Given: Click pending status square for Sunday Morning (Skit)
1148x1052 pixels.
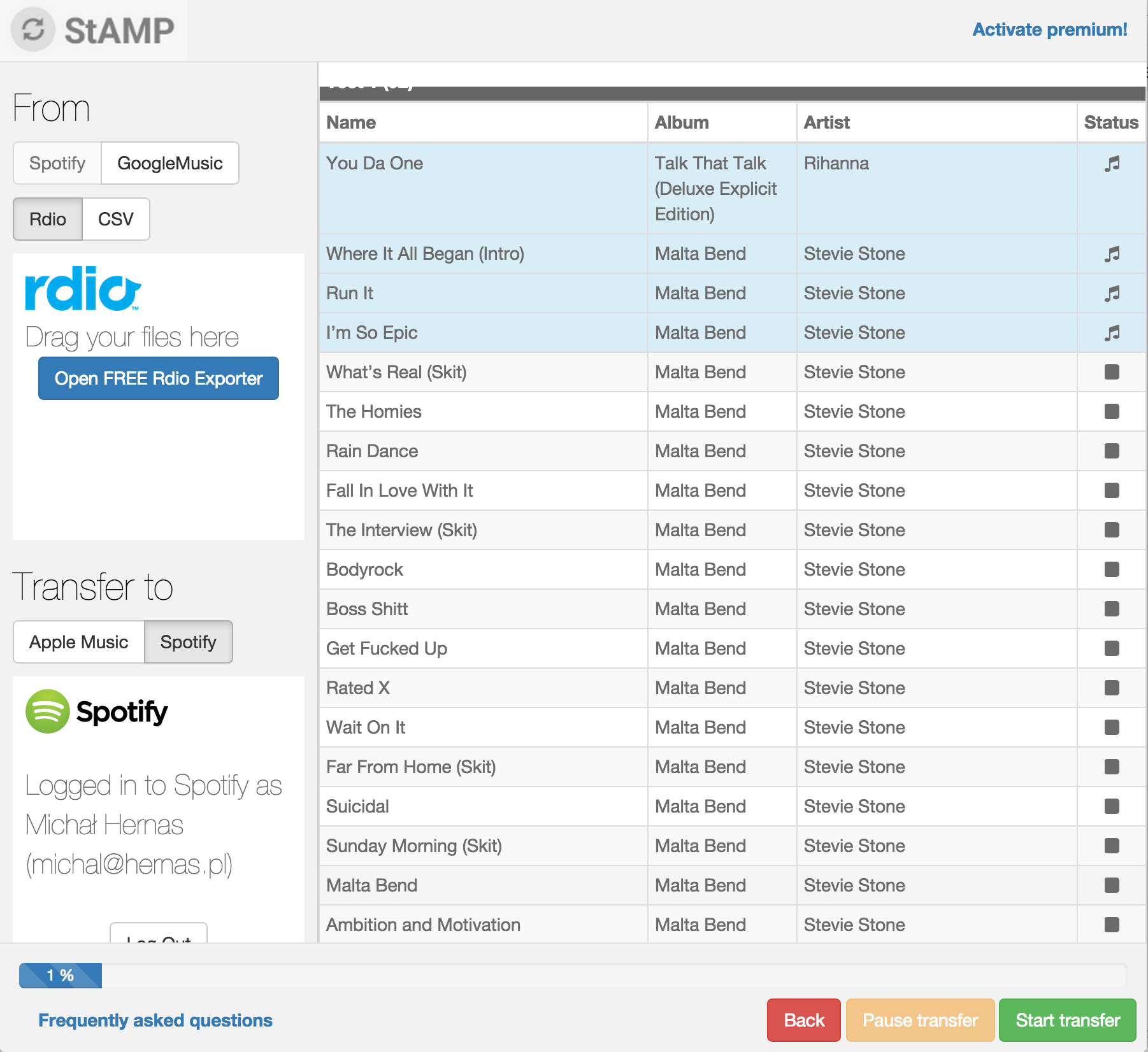Looking at the screenshot, I should tap(1112, 846).
